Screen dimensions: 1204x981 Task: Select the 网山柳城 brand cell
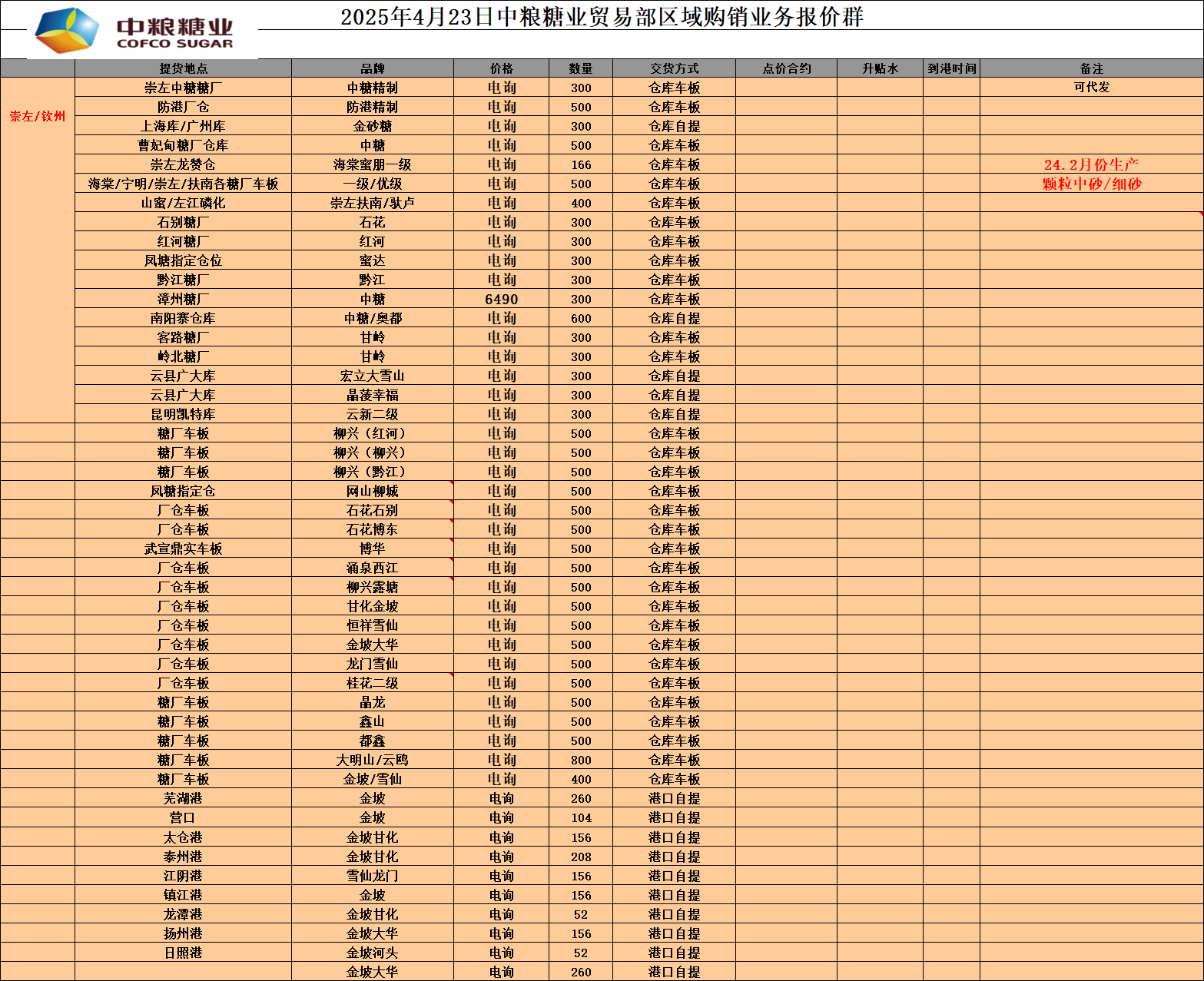372,491
